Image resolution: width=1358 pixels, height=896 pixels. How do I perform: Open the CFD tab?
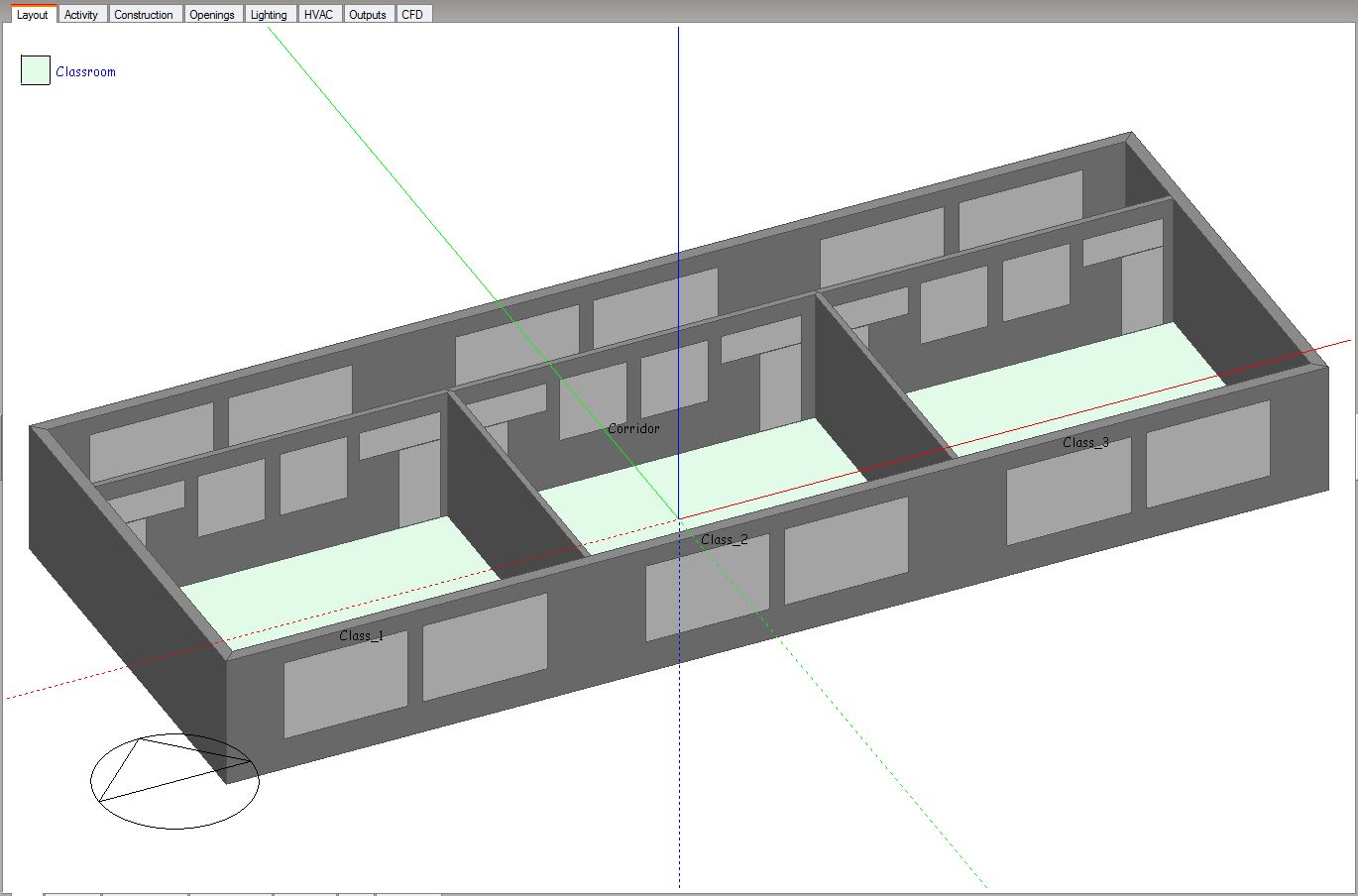click(x=412, y=15)
